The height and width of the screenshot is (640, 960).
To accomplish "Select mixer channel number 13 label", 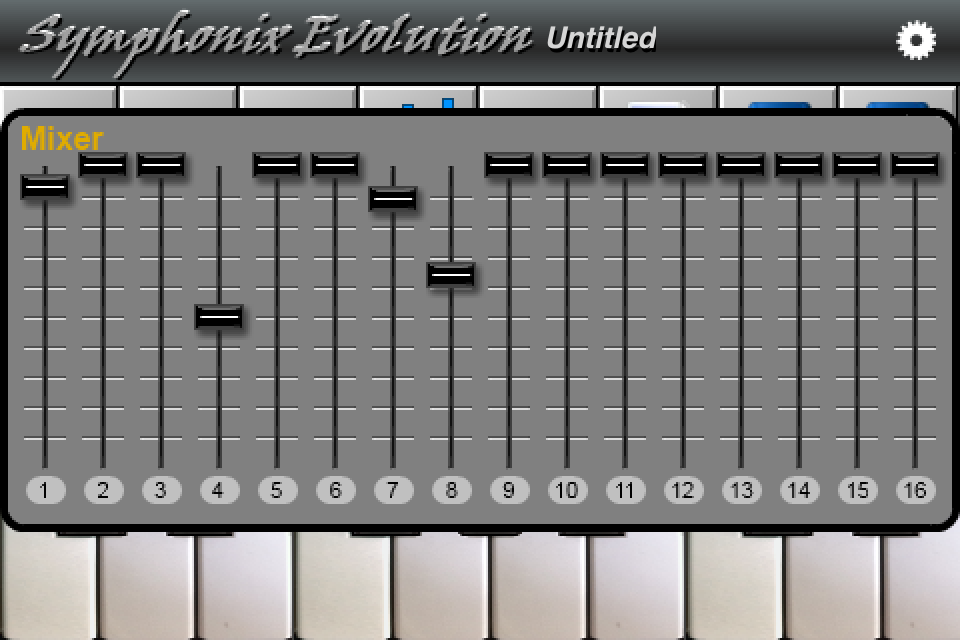I will click(741, 490).
